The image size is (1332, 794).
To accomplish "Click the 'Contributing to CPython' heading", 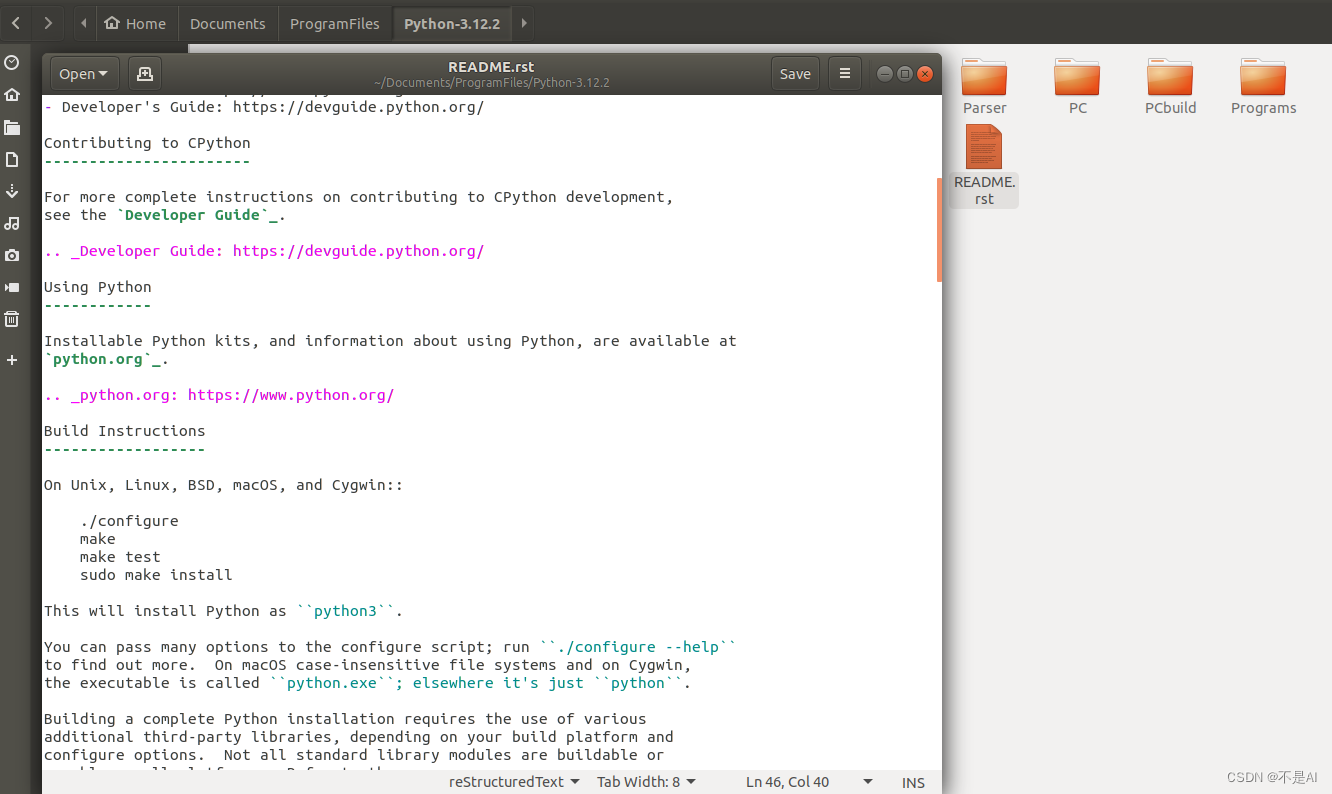I will [x=147, y=143].
